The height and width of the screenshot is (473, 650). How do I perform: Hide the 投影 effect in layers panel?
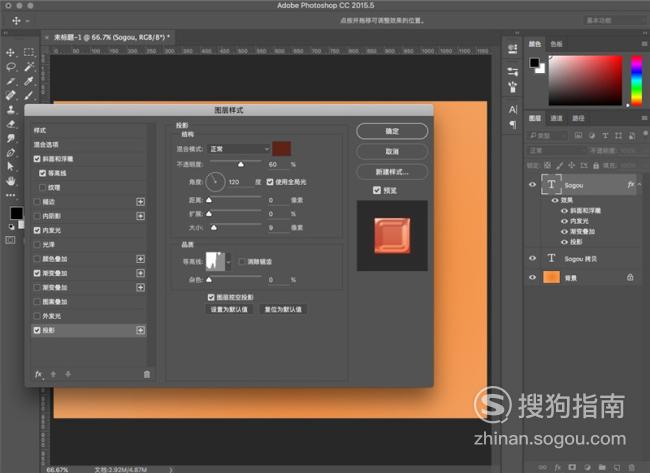tap(564, 242)
